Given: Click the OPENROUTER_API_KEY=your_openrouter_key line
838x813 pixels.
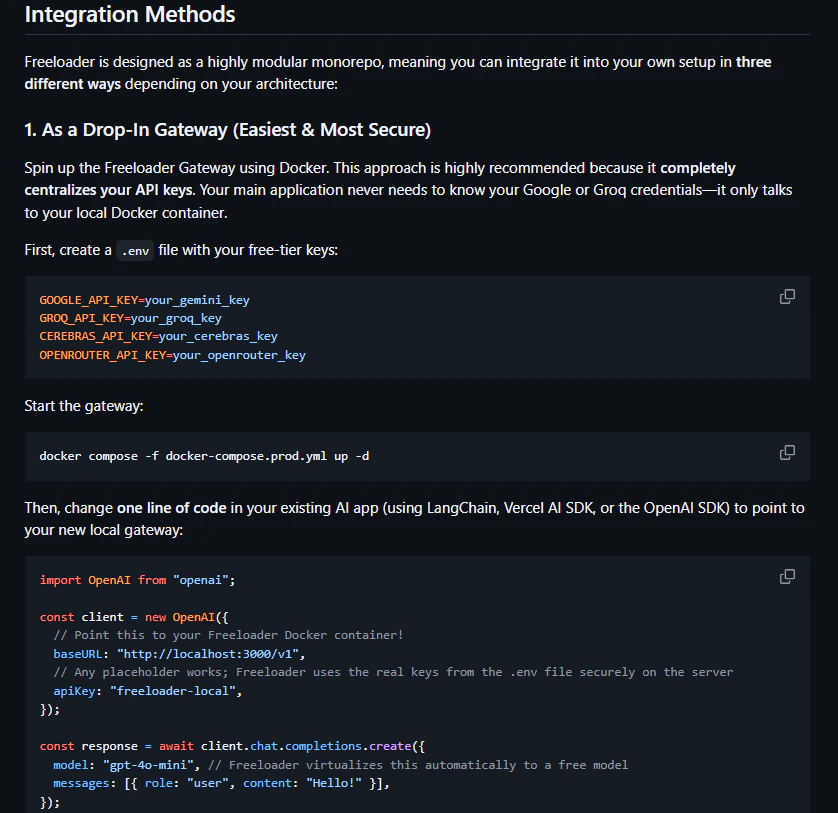Looking at the screenshot, I should coord(172,355).
